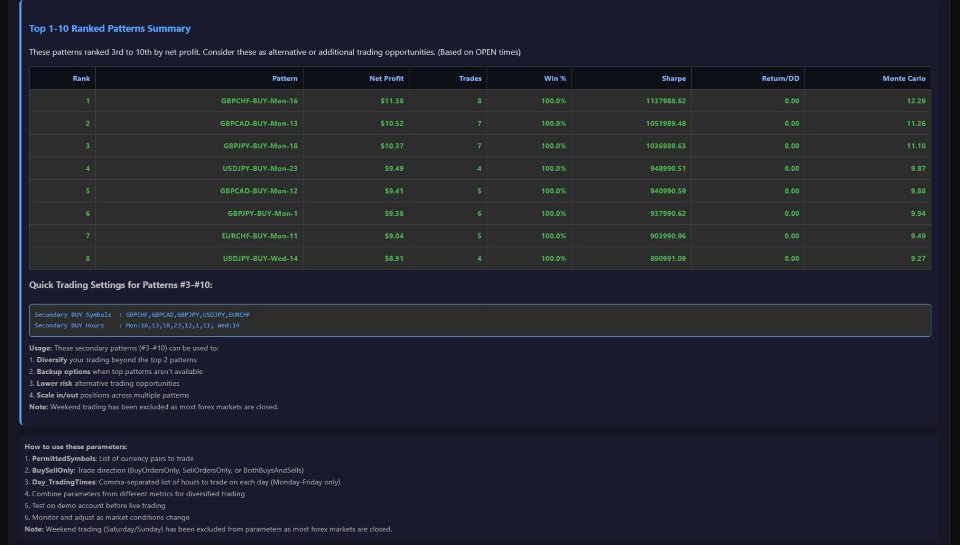Click Monte Carlo value 11.26
The height and width of the screenshot is (545, 960).
coord(916,124)
